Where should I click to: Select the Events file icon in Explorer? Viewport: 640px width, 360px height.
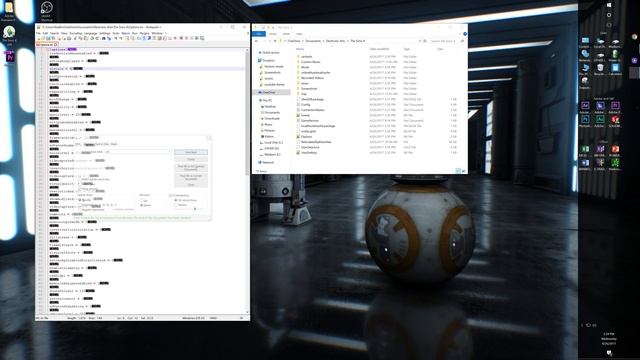coord(298,116)
